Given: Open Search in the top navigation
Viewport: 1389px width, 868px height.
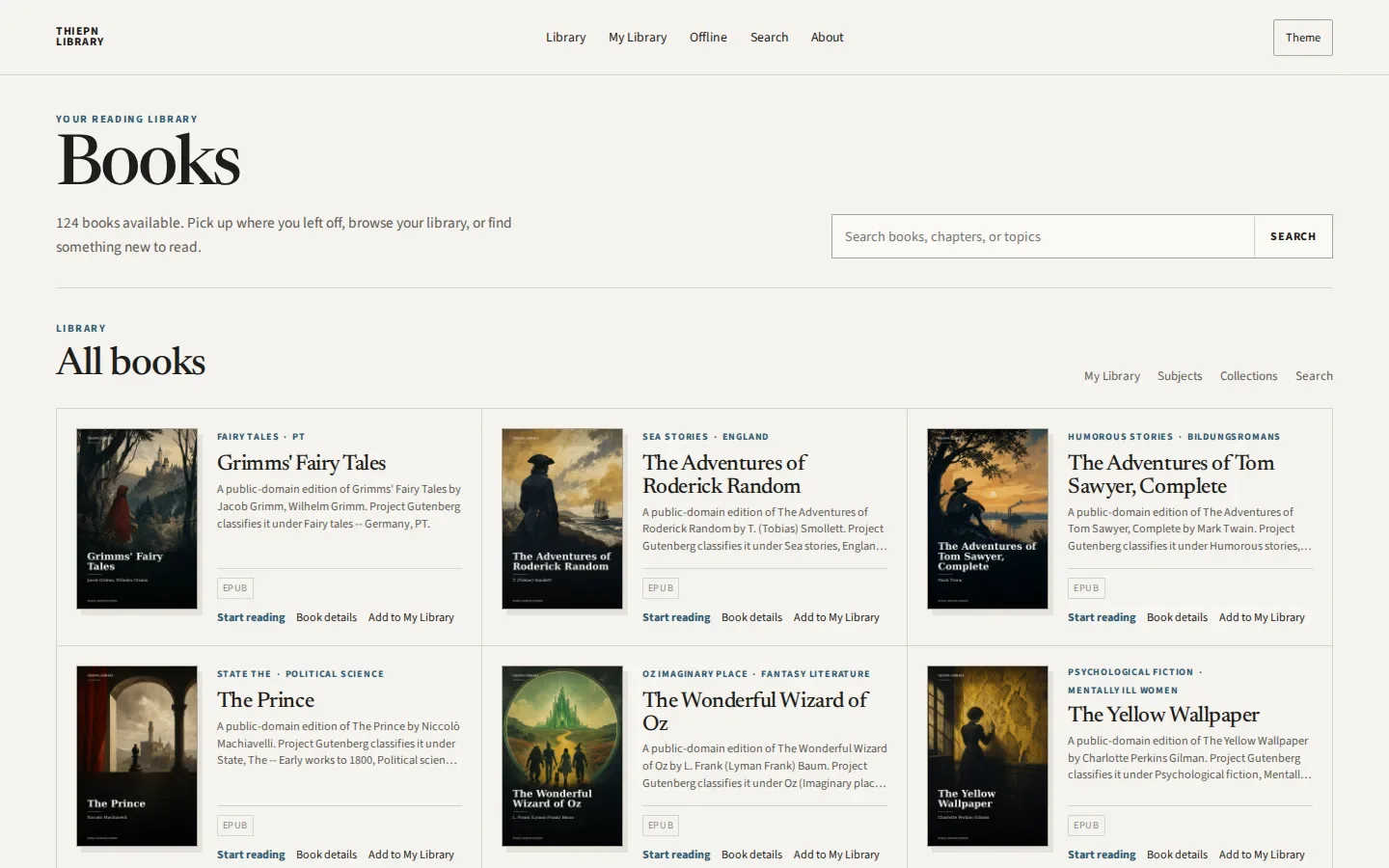Looking at the screenshot, I should (769, 38).
